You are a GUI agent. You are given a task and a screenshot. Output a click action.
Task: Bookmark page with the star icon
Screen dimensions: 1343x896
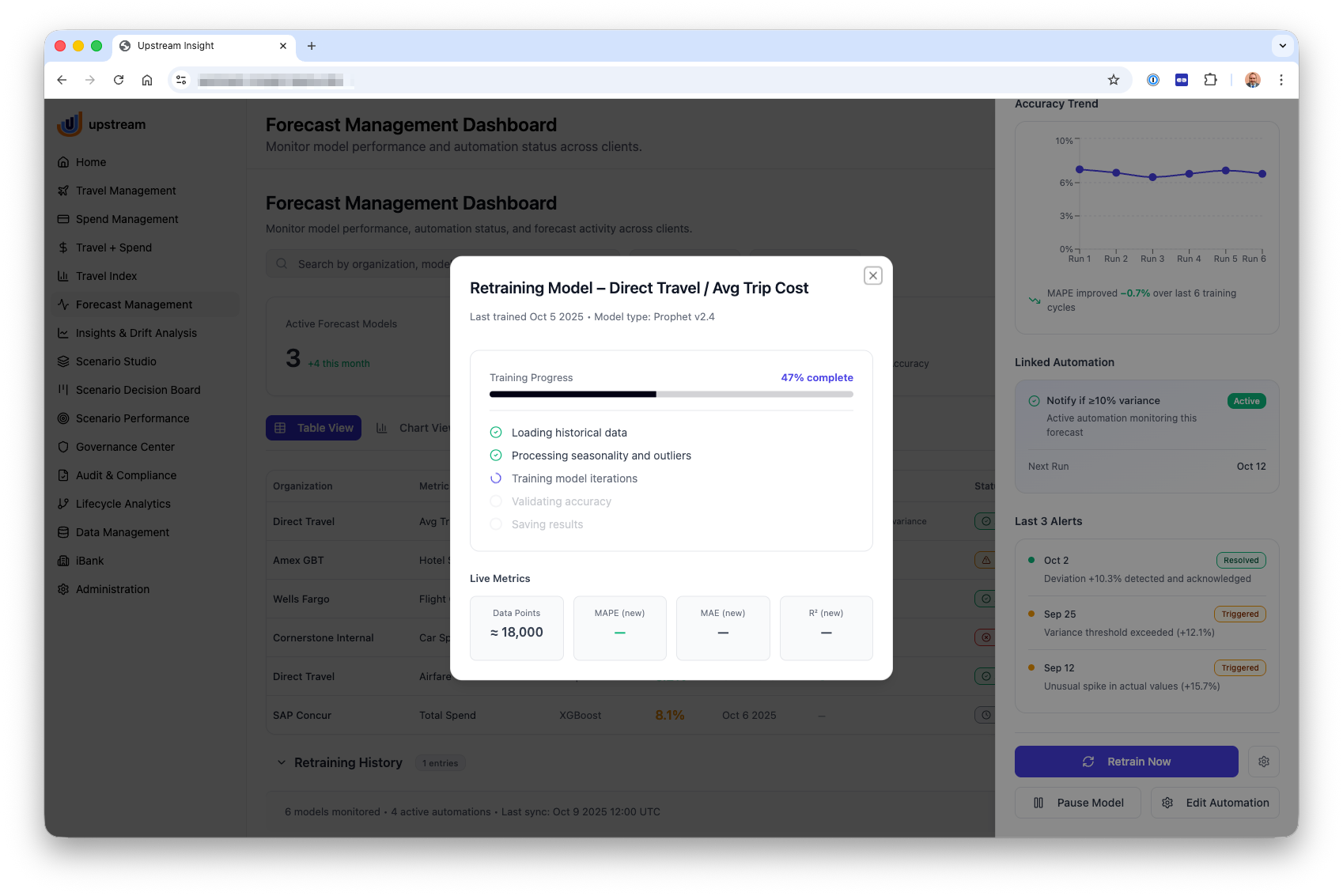tap(1113, 80)
